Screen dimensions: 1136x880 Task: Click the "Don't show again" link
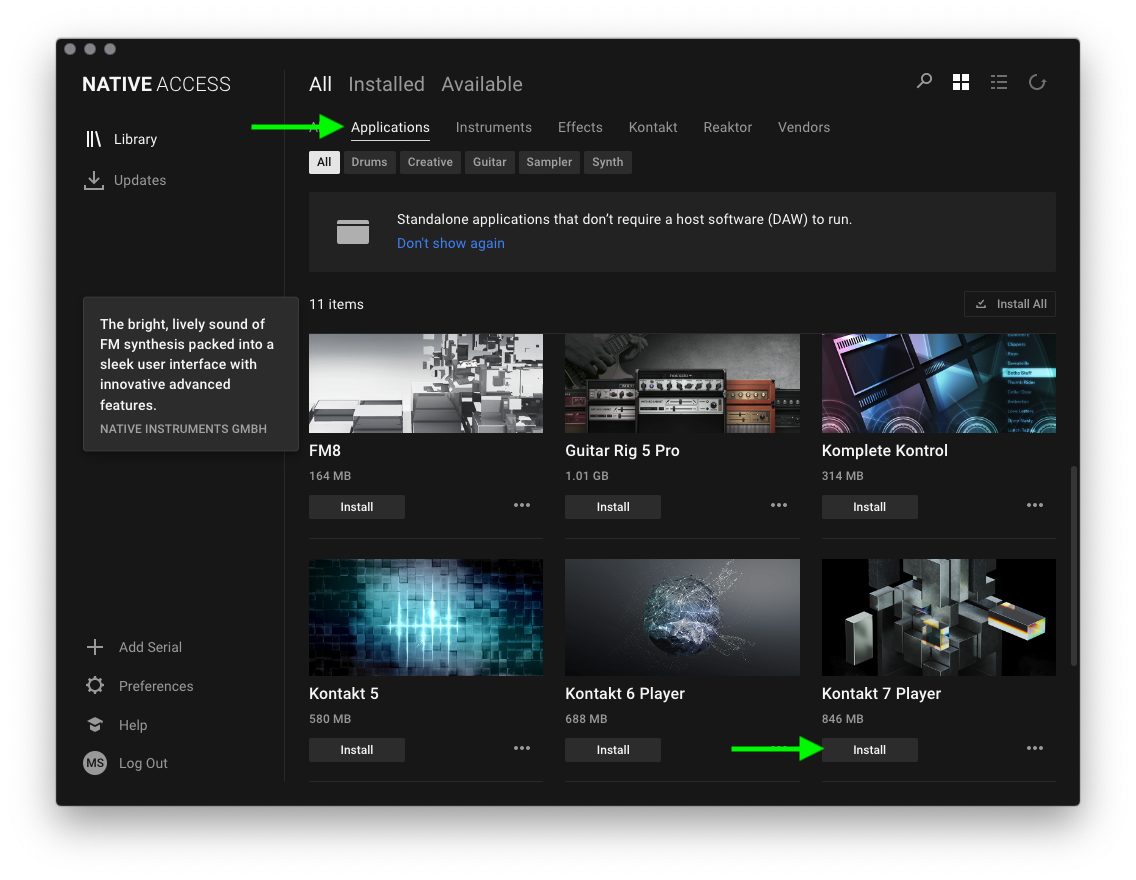(x=451, y=243)
